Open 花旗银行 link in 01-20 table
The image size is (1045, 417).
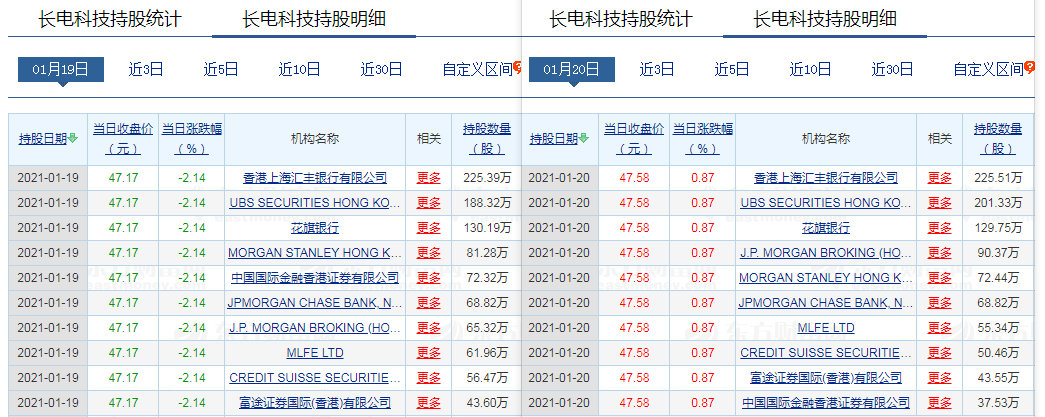click(826, 228)
